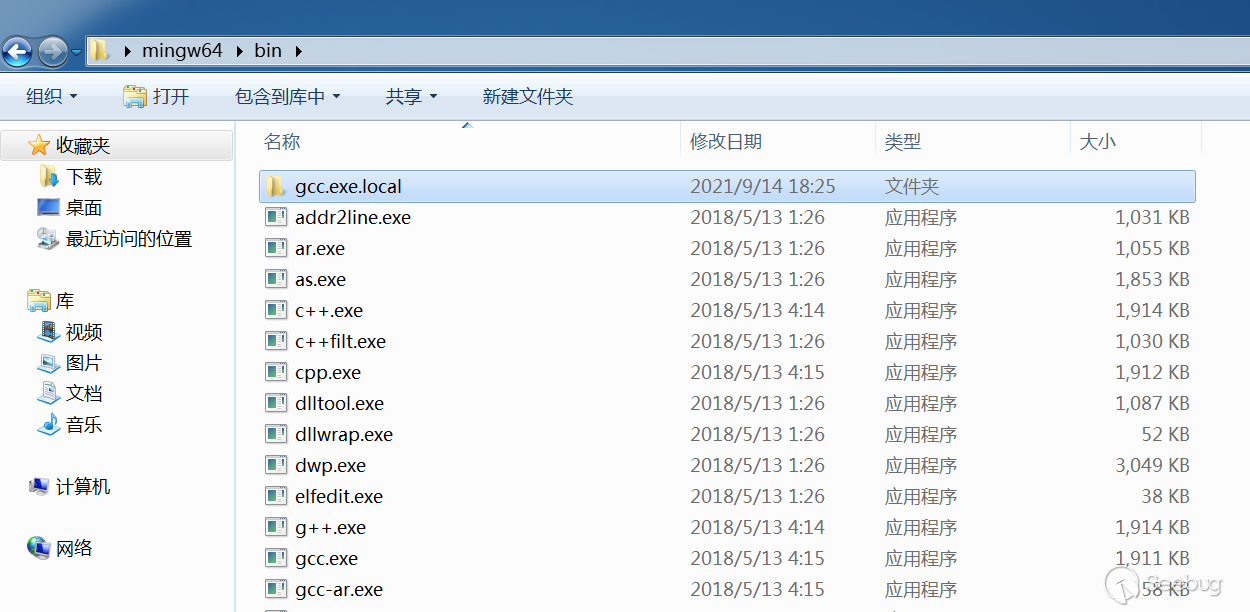
Task: Click the c++.exe application icon
Action: click(276, 310)
